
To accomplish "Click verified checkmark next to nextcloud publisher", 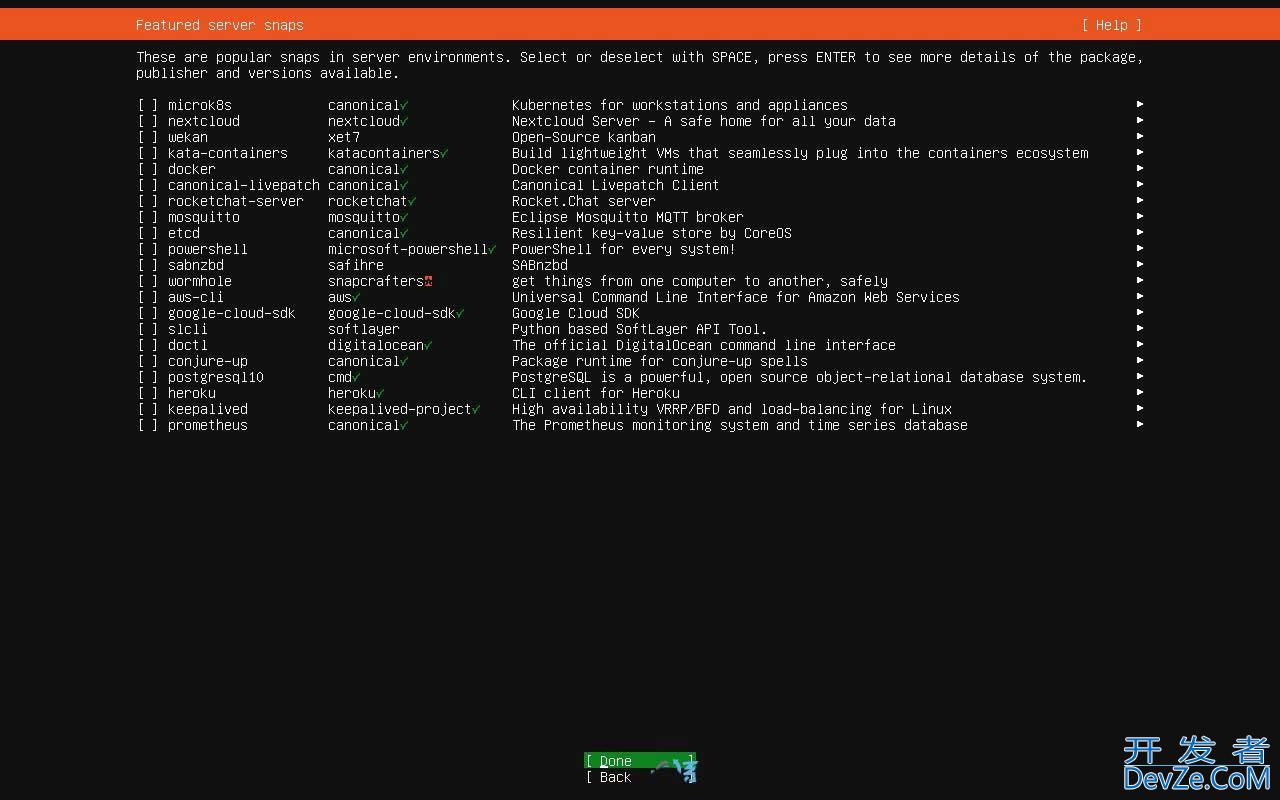I will [x=404, y=121].
